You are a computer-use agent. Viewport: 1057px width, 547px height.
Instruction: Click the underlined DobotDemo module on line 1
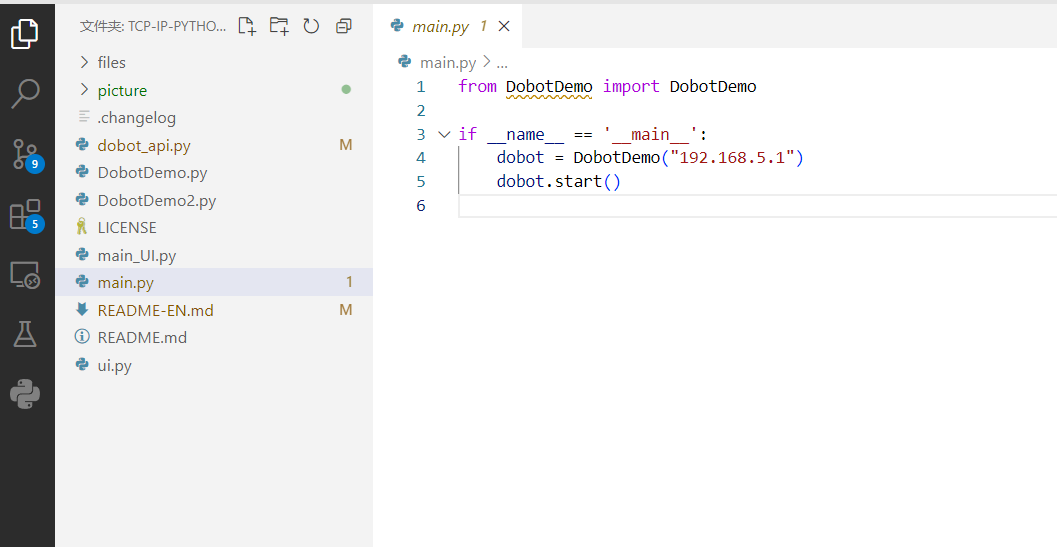point(549,87)
